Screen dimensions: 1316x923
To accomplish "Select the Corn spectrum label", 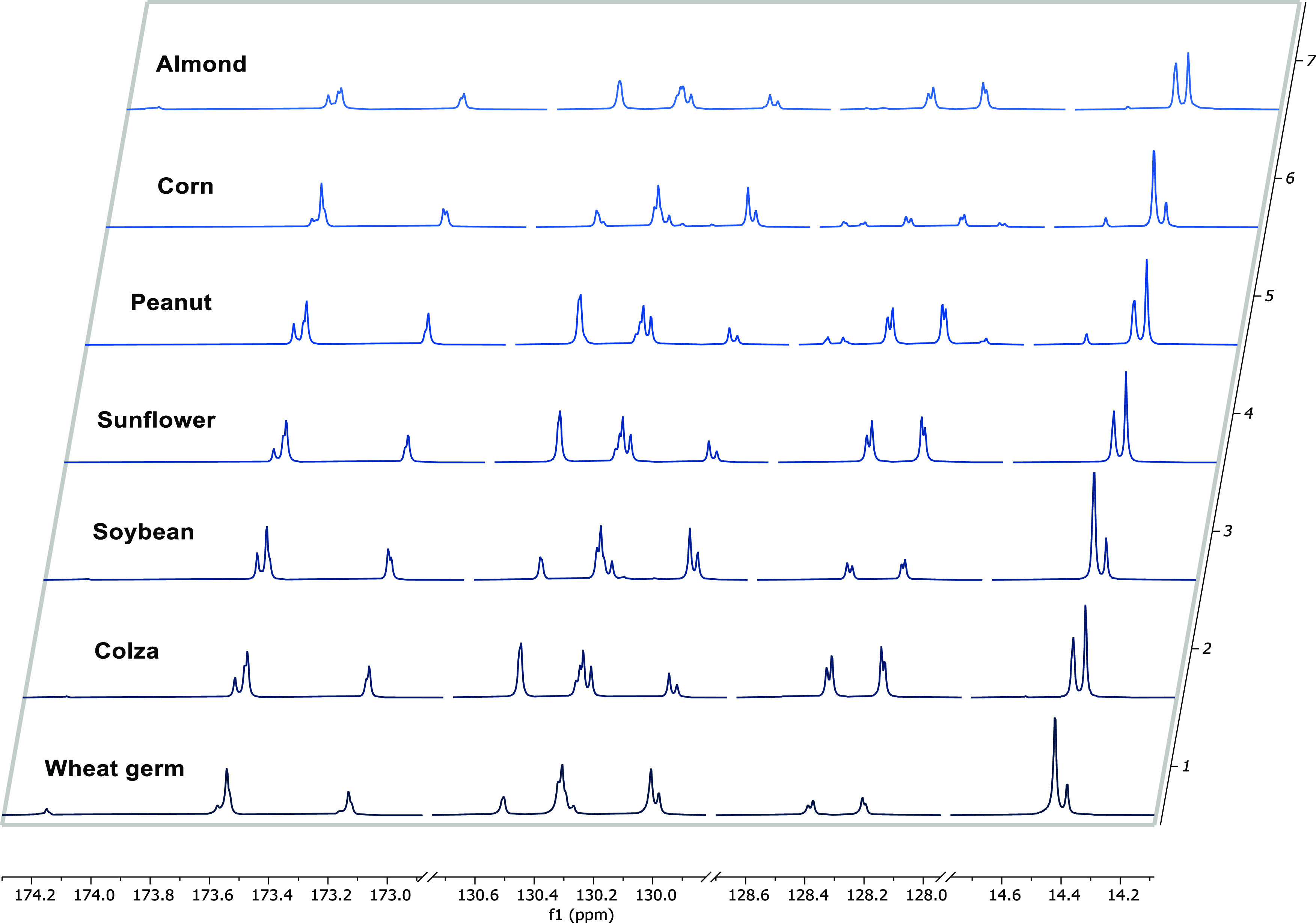I will tap(186, 186).
